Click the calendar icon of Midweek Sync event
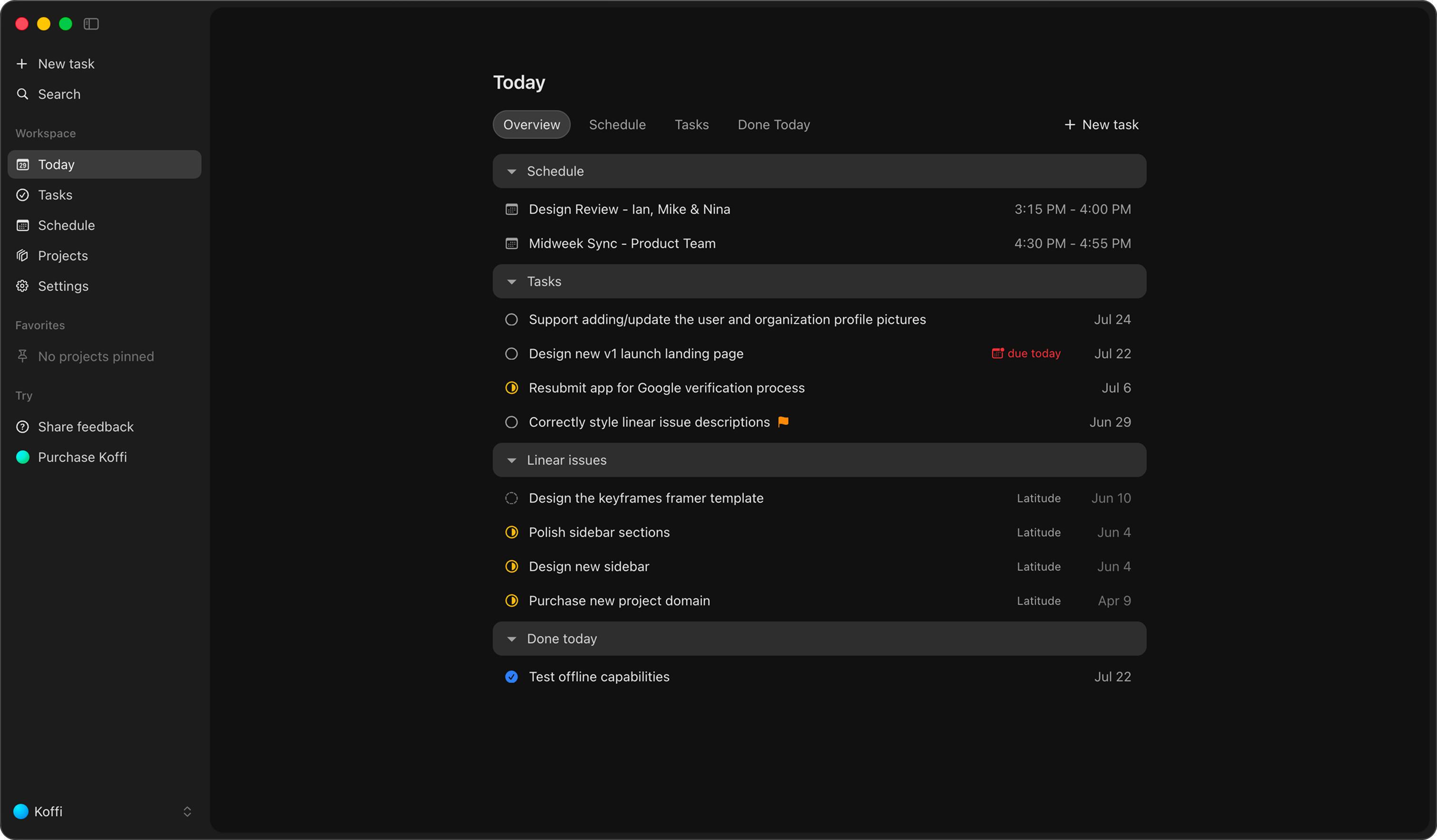Image resolution: width=1437 pixels, height=840 pixels. point(511,244)
